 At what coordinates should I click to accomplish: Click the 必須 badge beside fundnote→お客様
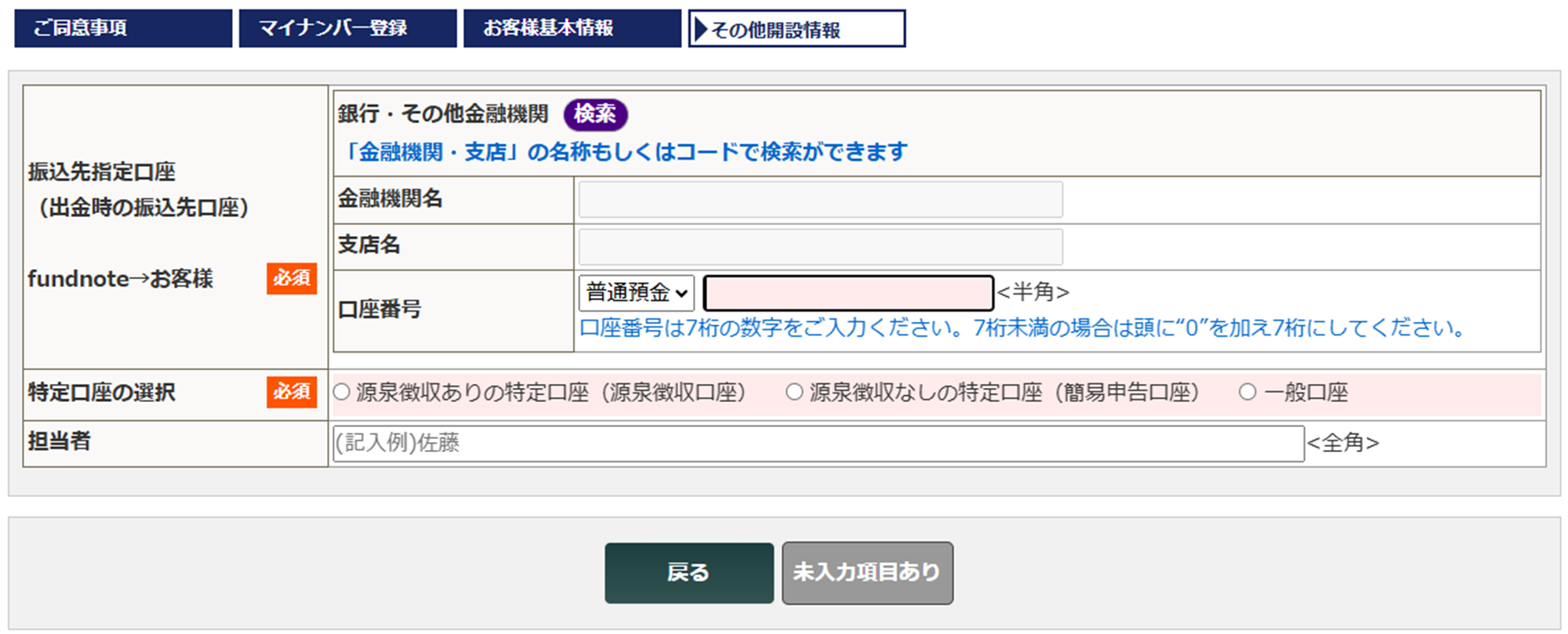click(291, 278)
